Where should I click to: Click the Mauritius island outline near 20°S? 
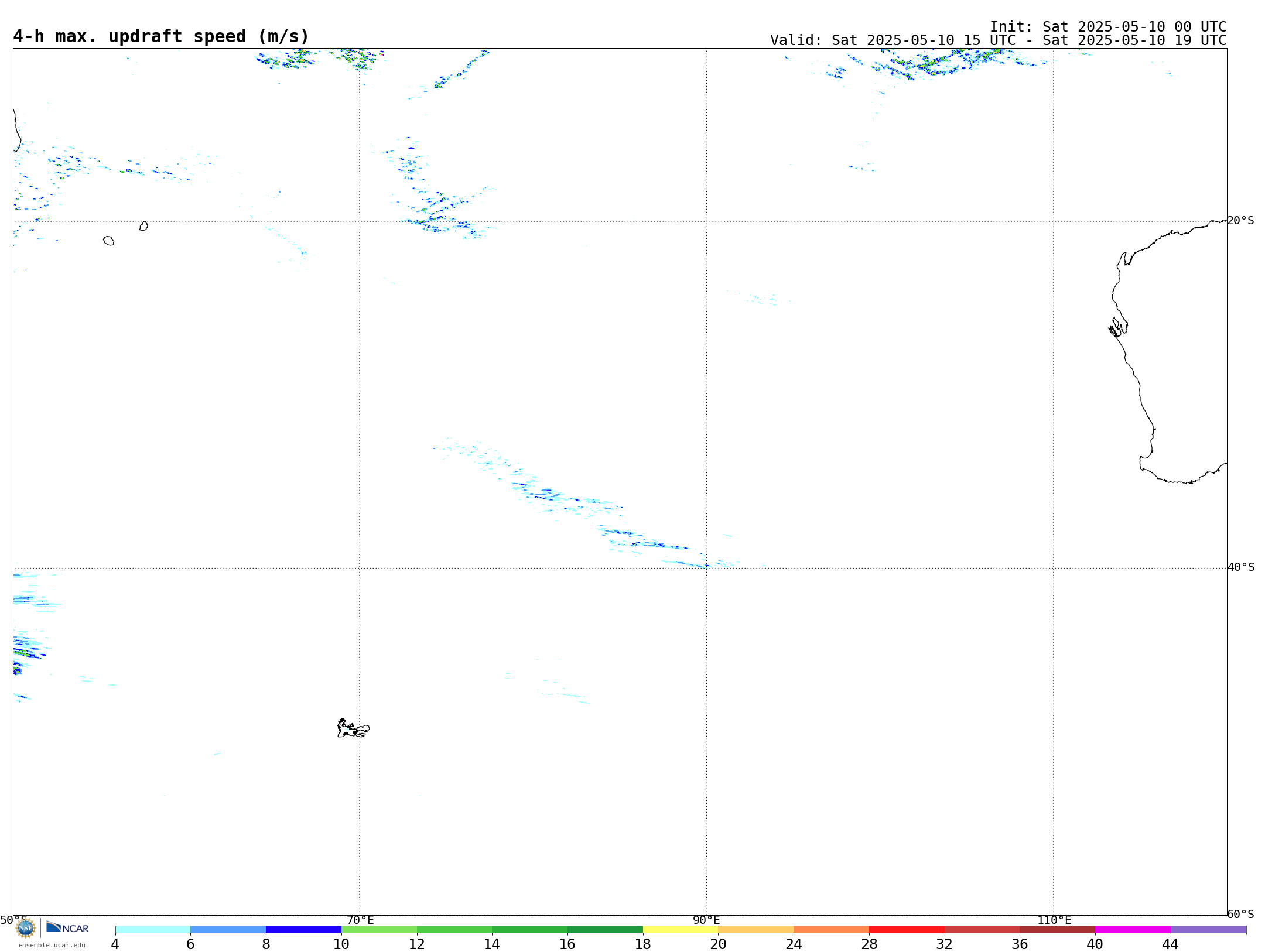pyautogui.click(x=143, y=226)
